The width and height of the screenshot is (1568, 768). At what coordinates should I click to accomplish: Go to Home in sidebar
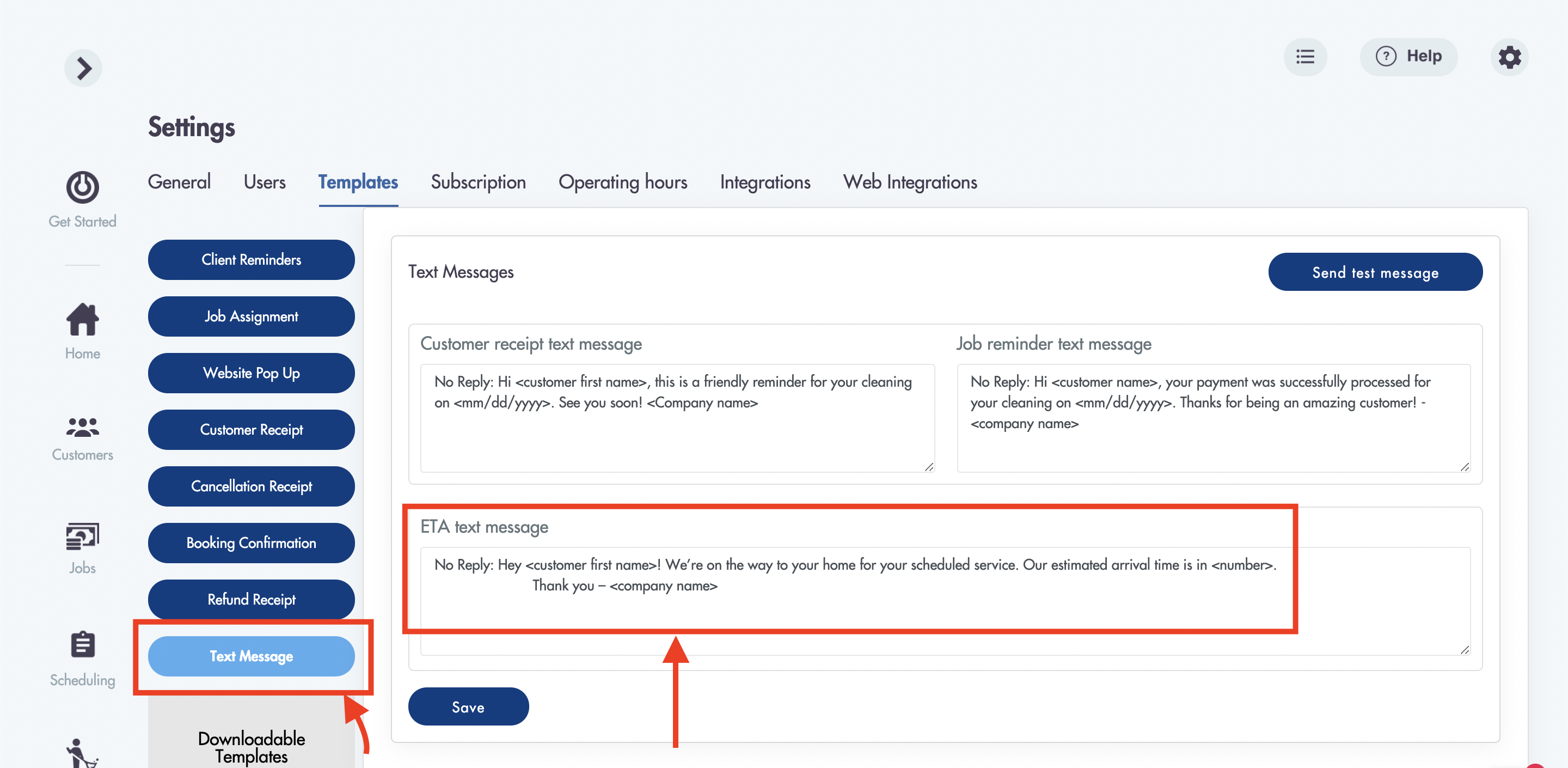(x=82, y=331)
